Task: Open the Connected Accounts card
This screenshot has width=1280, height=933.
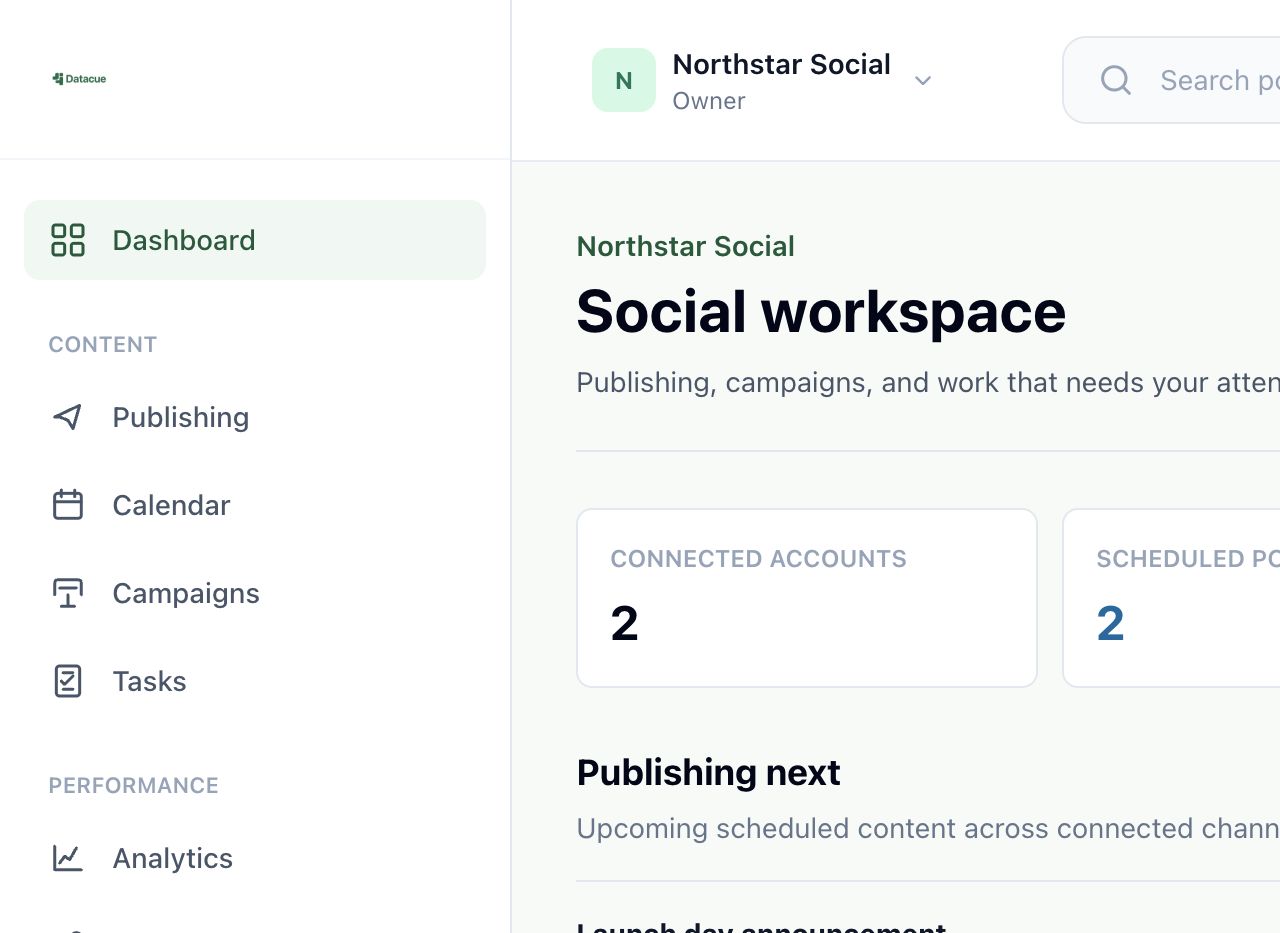Action: [x=807, y=598]
